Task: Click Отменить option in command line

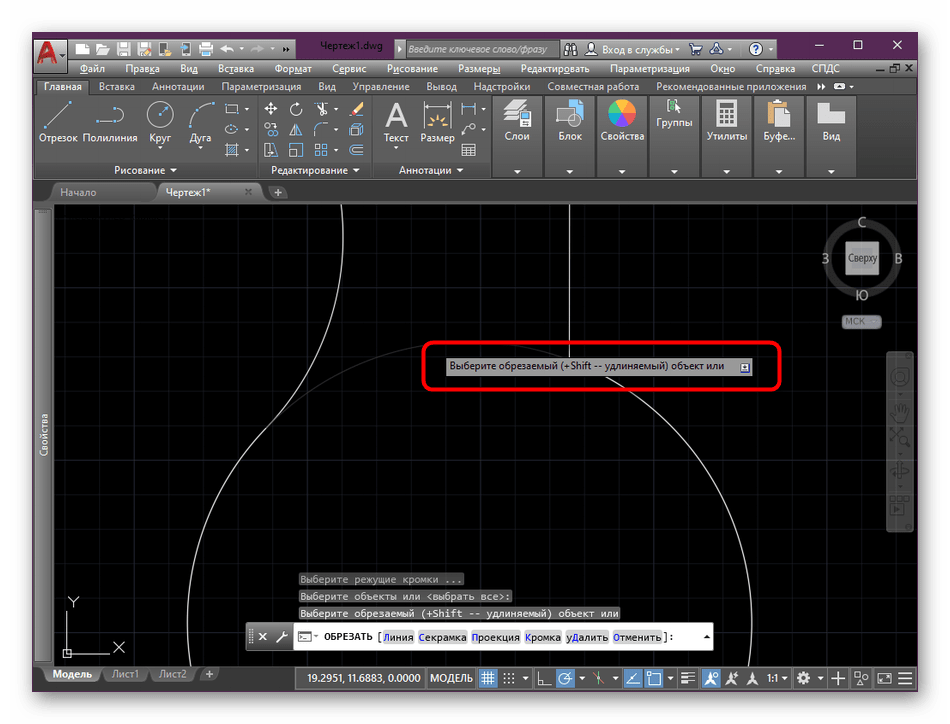Action: pos(637,637)
